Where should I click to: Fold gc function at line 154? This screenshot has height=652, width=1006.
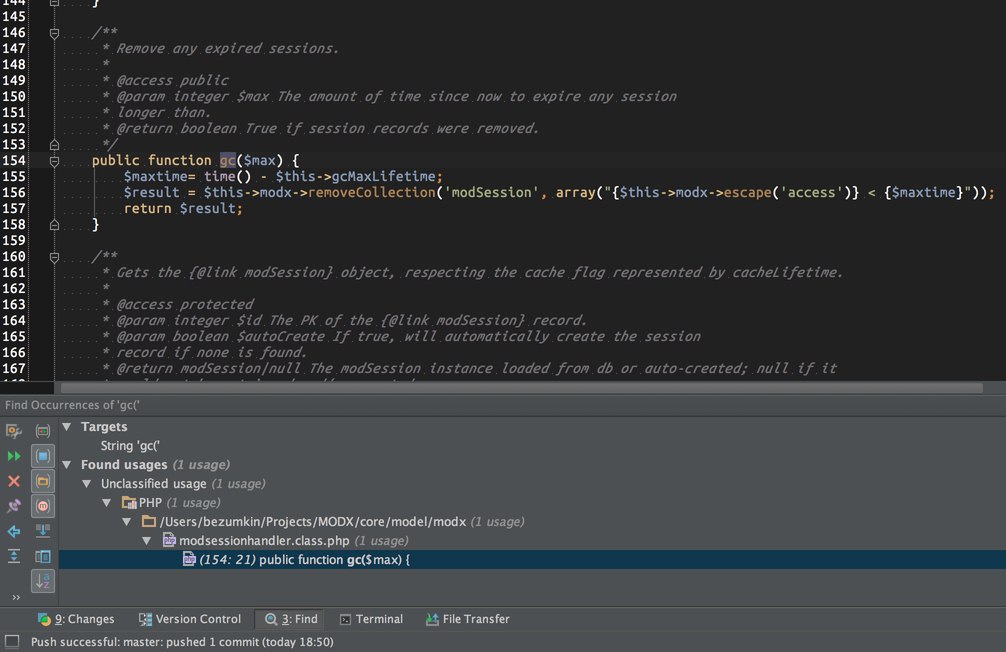pos(55,161)
